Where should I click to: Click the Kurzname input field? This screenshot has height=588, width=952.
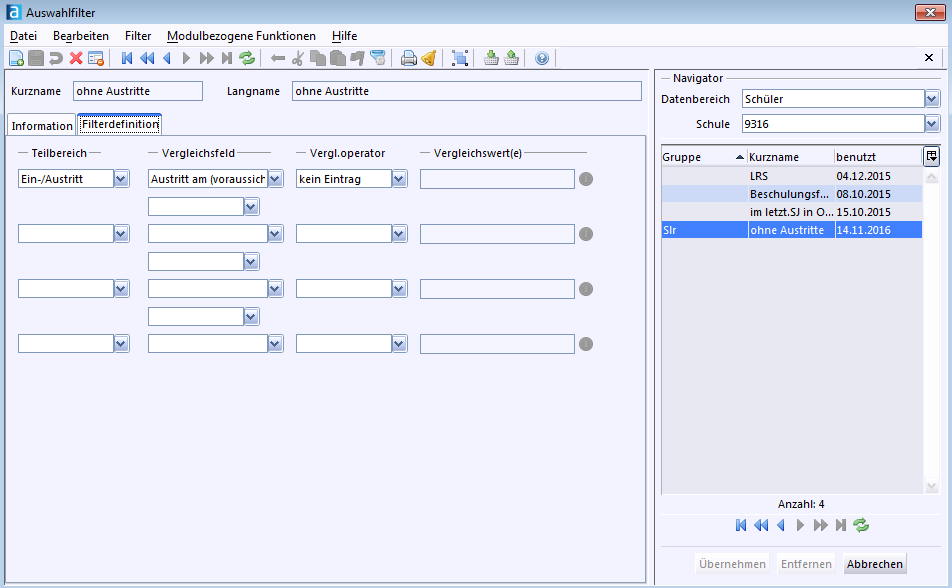tap(138, 91)
